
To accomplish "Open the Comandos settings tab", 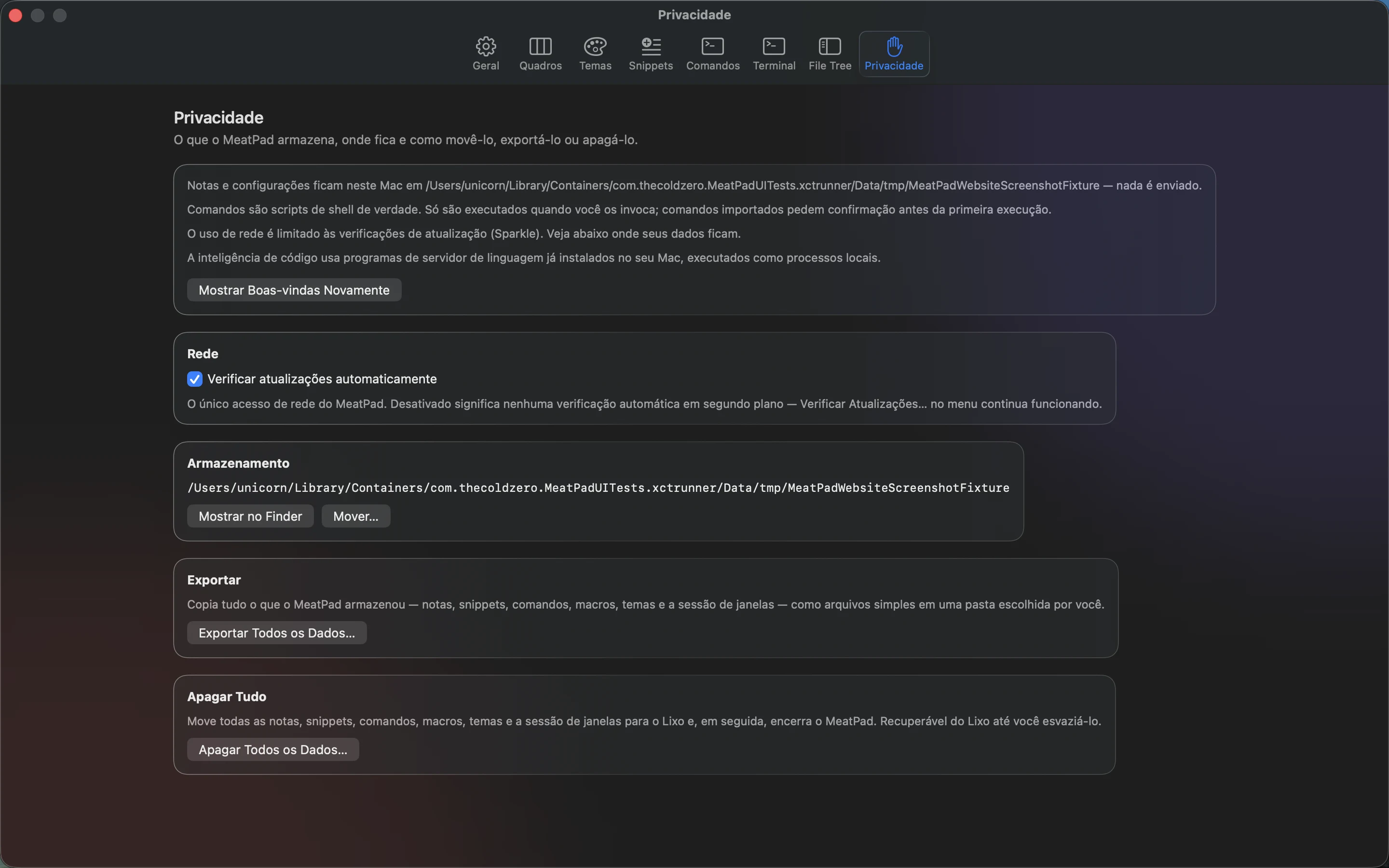I will [x=712, y=54].
